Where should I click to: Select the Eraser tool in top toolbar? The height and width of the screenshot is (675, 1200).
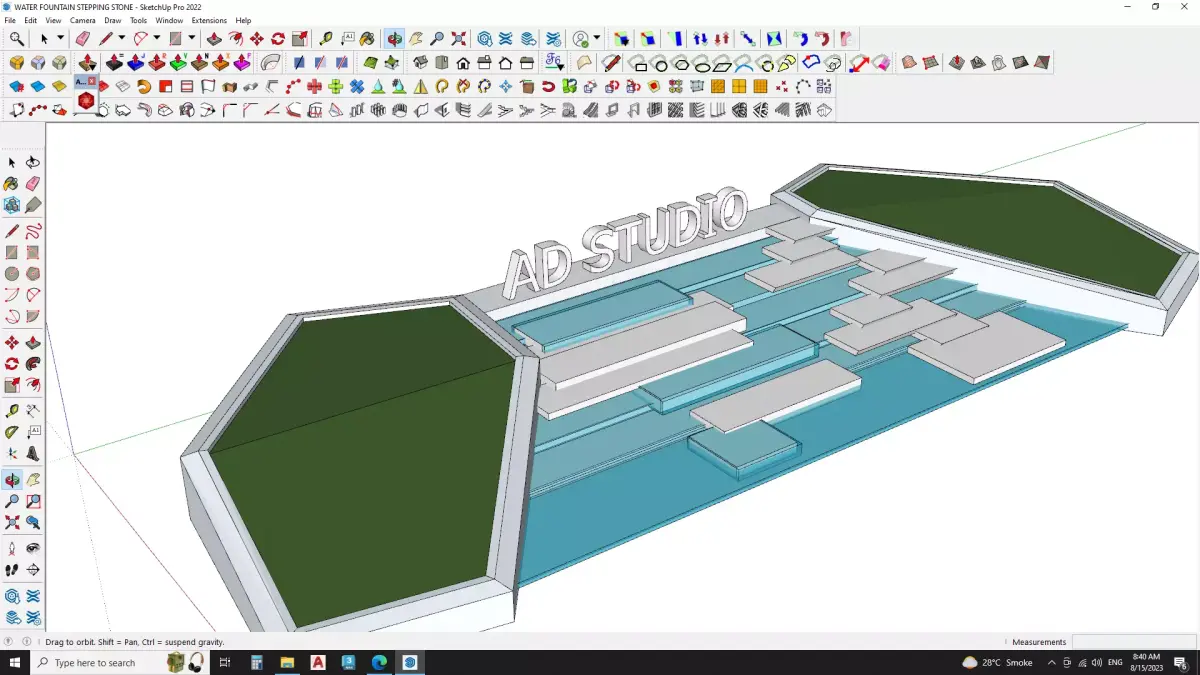click(x=83, y=39)
